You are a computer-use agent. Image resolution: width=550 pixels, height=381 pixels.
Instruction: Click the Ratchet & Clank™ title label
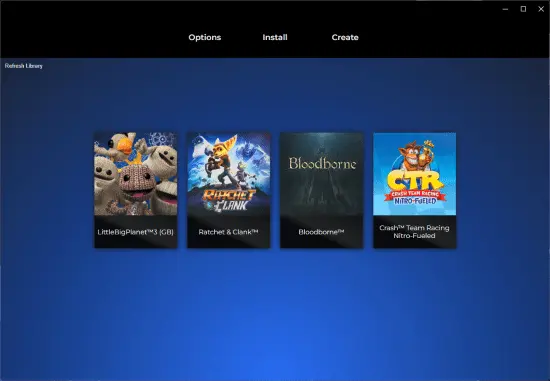pos(228,232)
